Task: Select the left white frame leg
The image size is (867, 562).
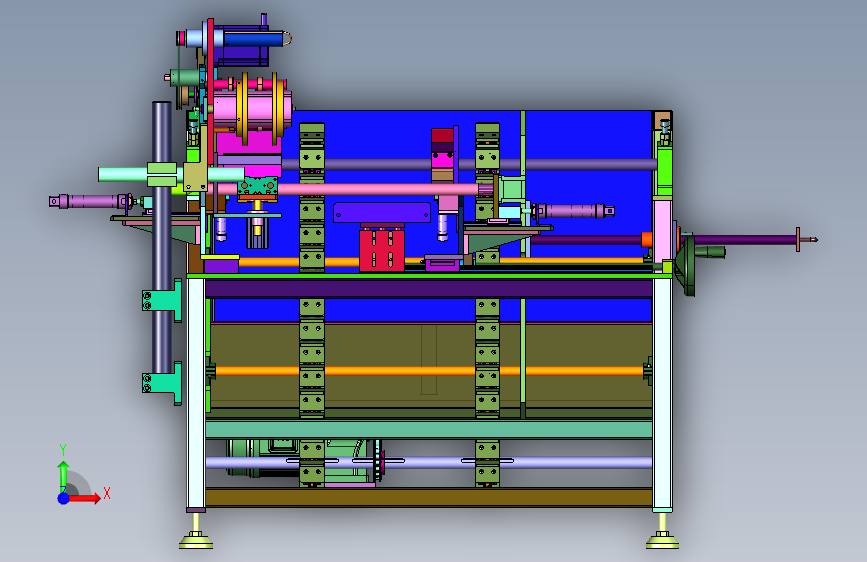Action: coord(196,393)
